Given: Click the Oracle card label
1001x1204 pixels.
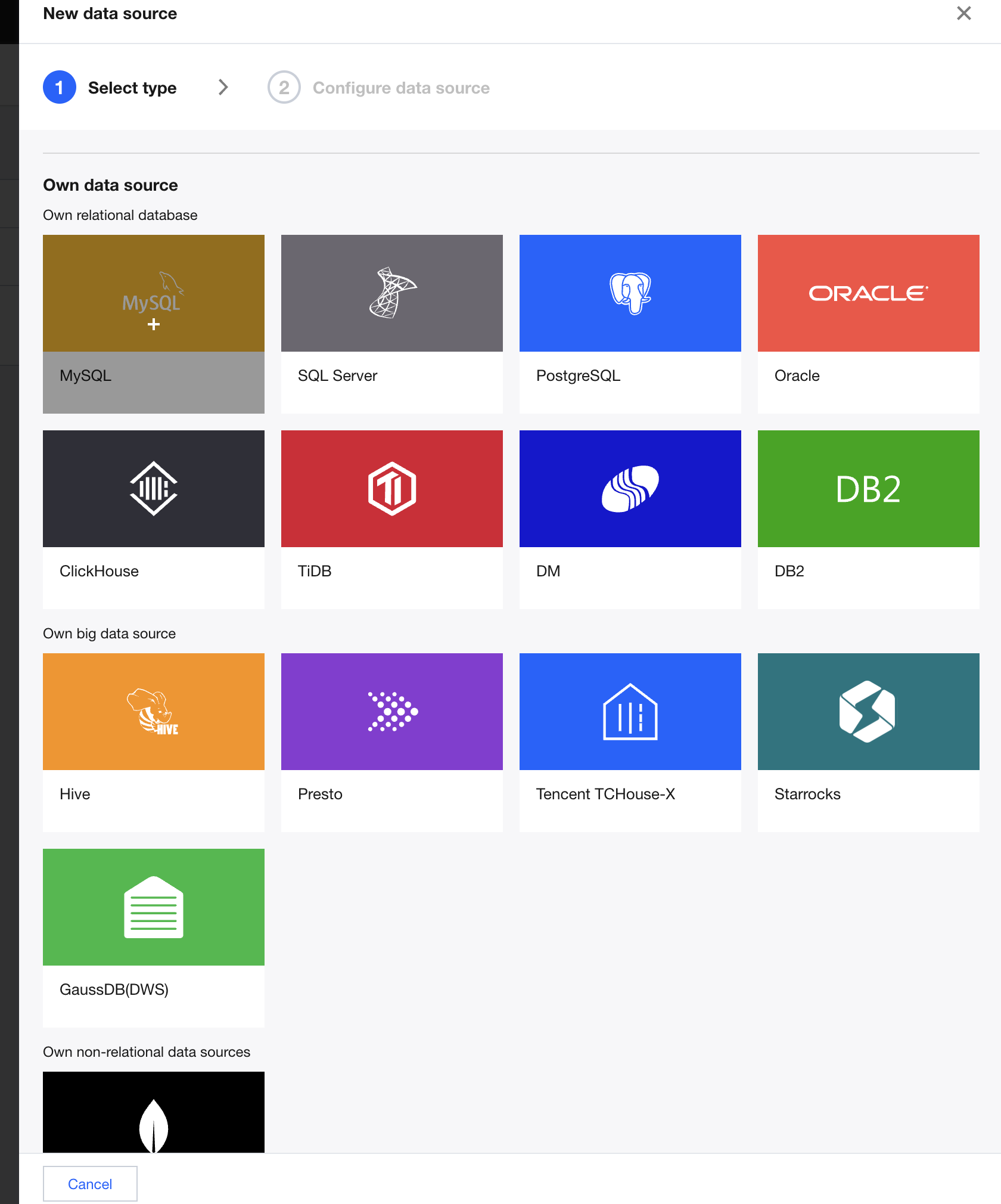Looking at the screenshot, I should tap(797, 376).
